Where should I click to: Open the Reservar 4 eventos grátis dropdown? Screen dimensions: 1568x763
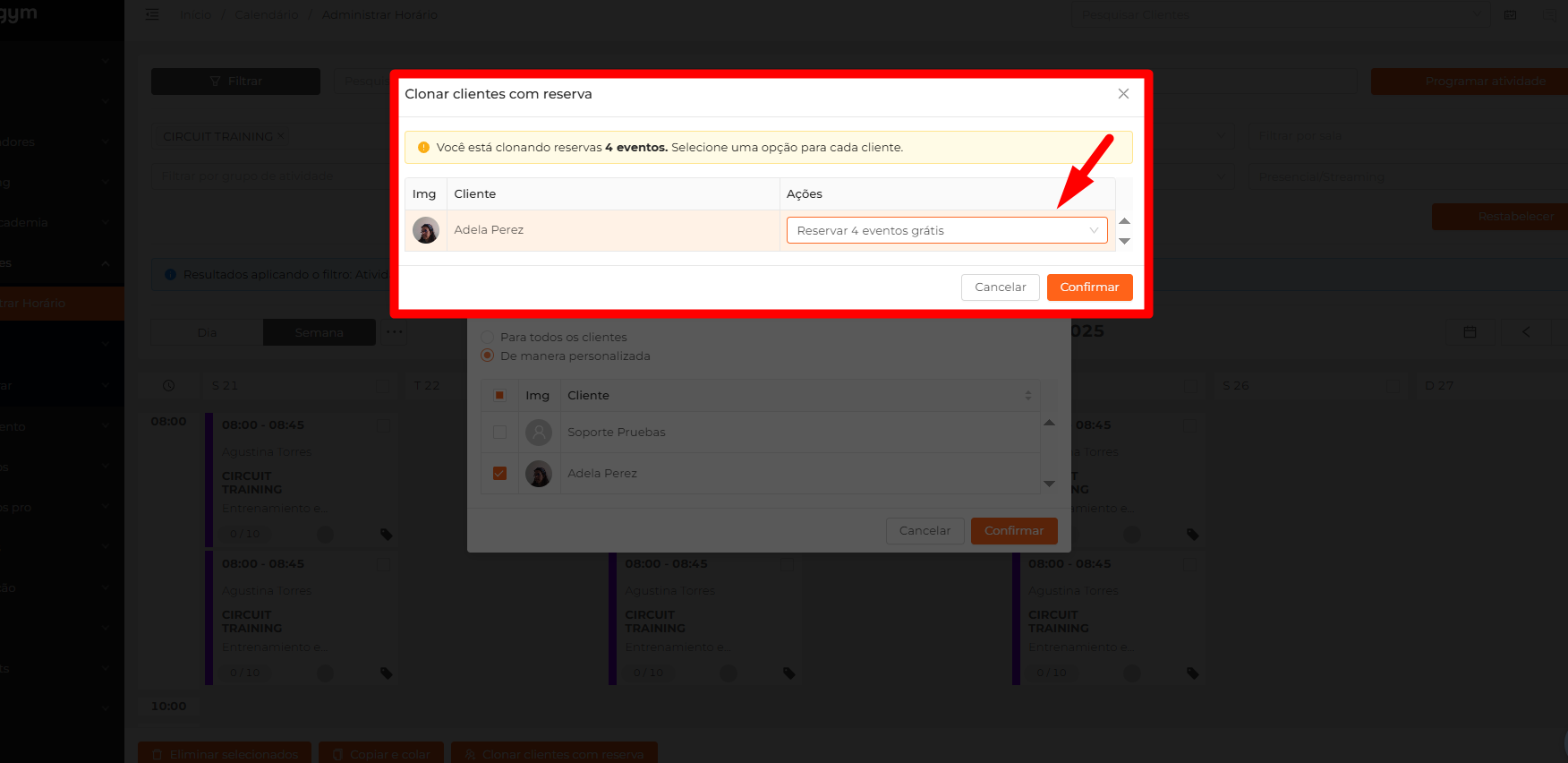coord(947,230)
